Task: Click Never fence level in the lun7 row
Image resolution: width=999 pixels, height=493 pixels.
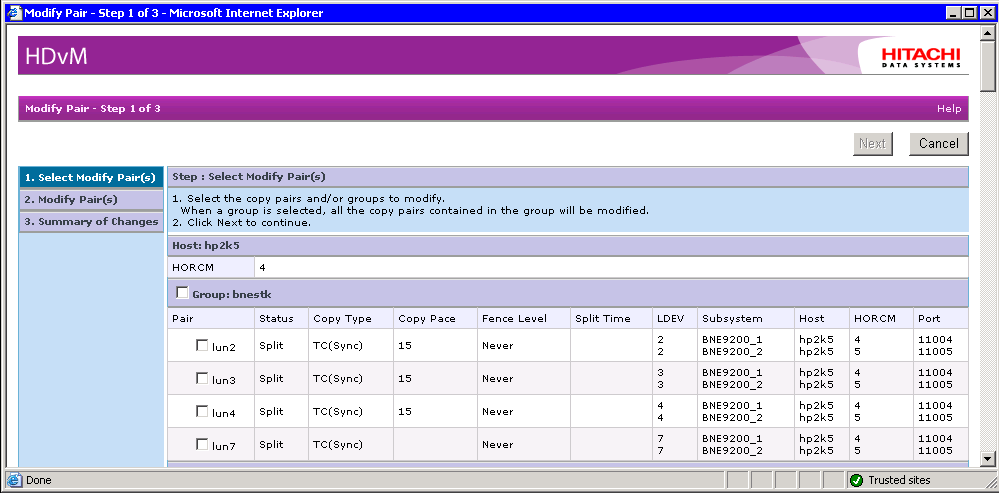Action: pos(498,445)
